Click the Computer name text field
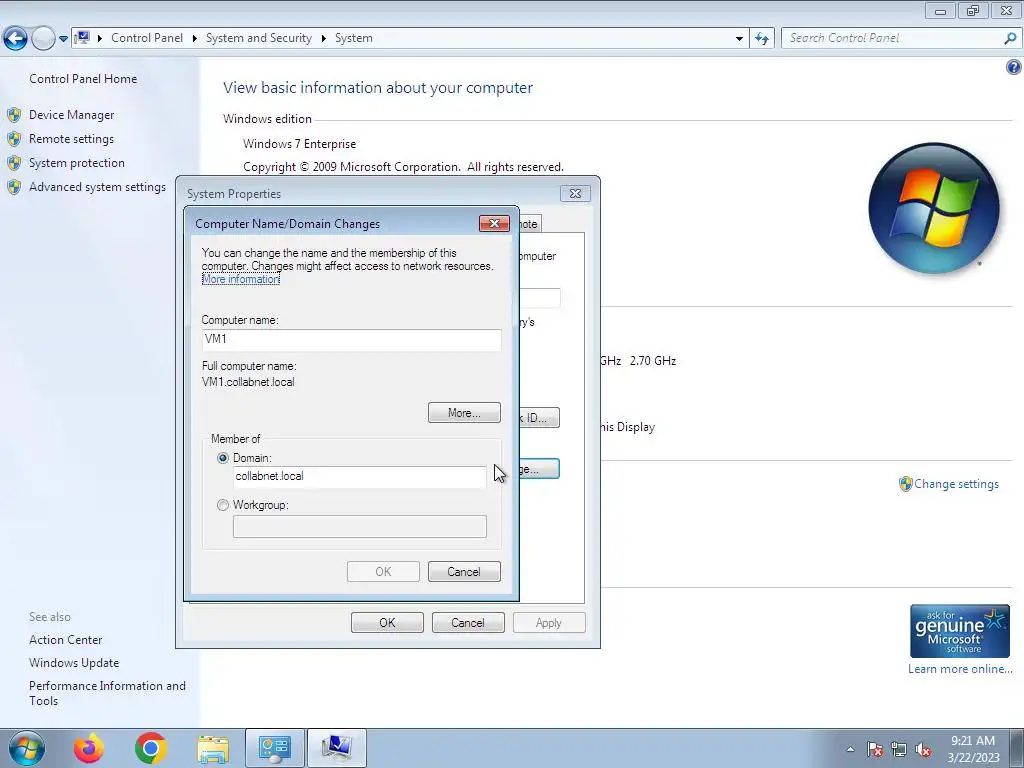 click(x=351, y=340)
